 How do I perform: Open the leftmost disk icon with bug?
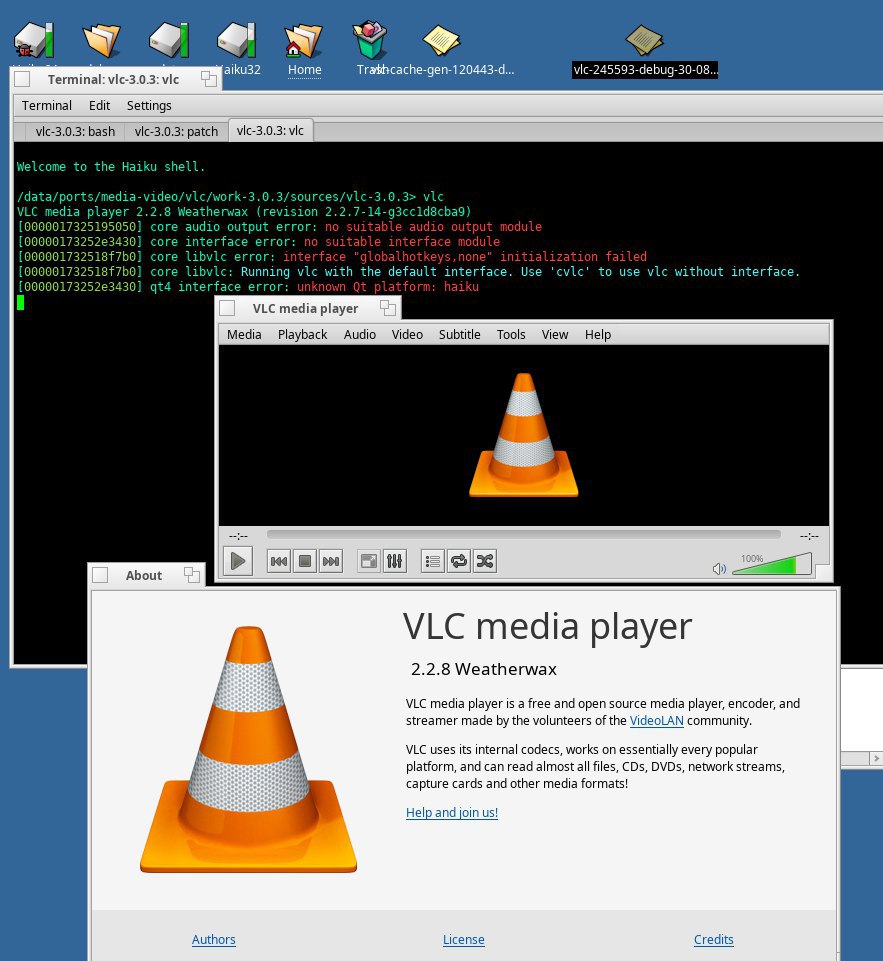[34, 40]
